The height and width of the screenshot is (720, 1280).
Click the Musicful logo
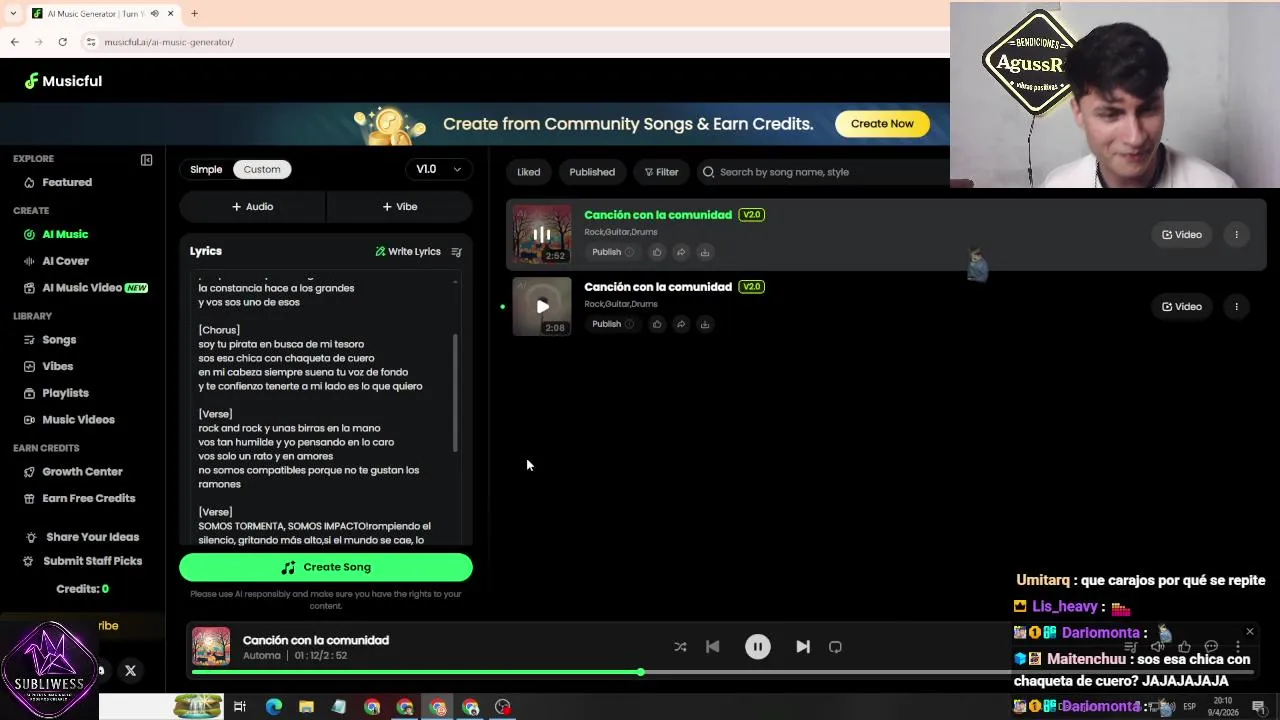(x=63, y=81)
